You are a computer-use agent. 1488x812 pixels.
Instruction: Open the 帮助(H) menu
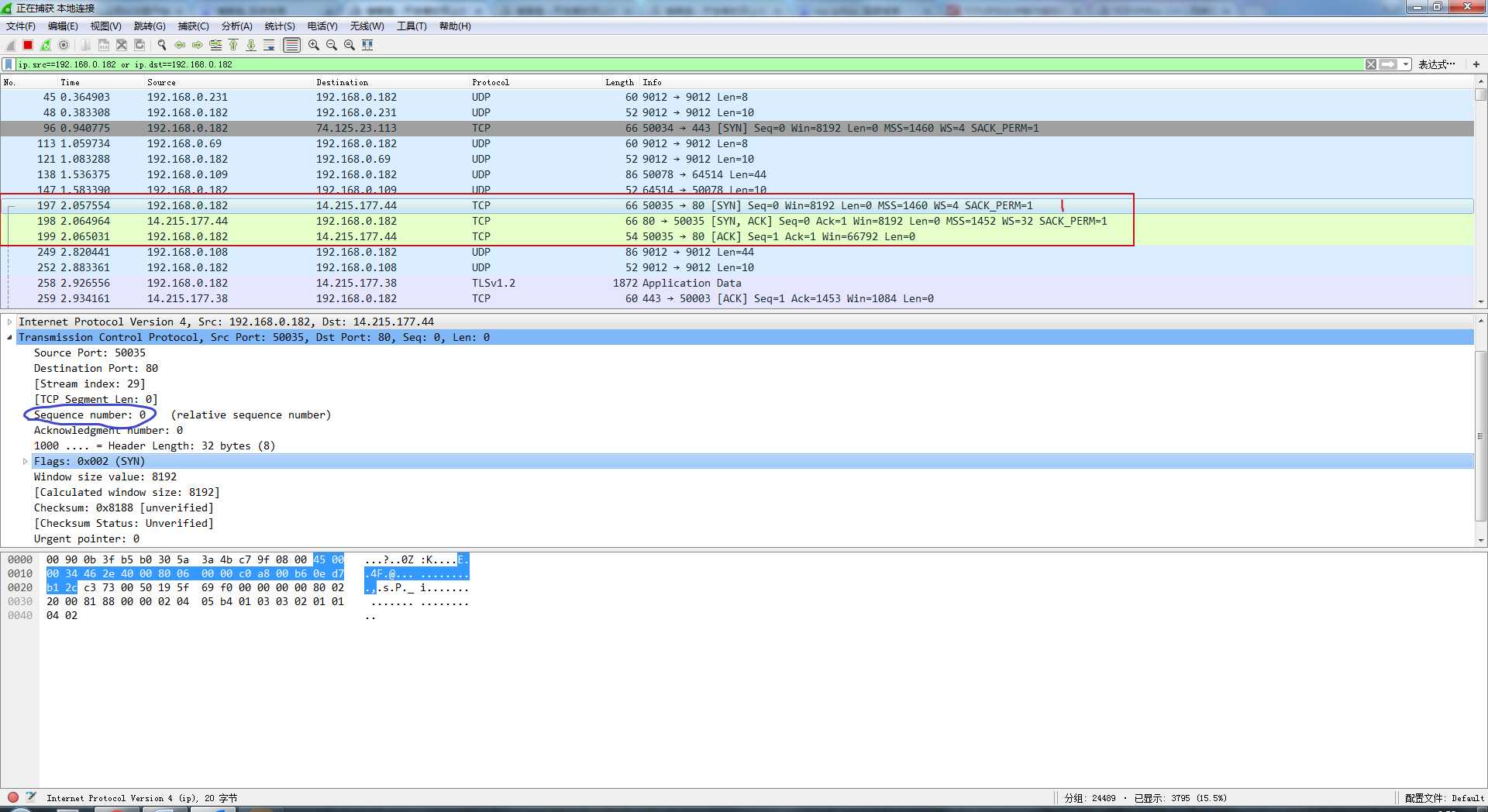(455, 26)
